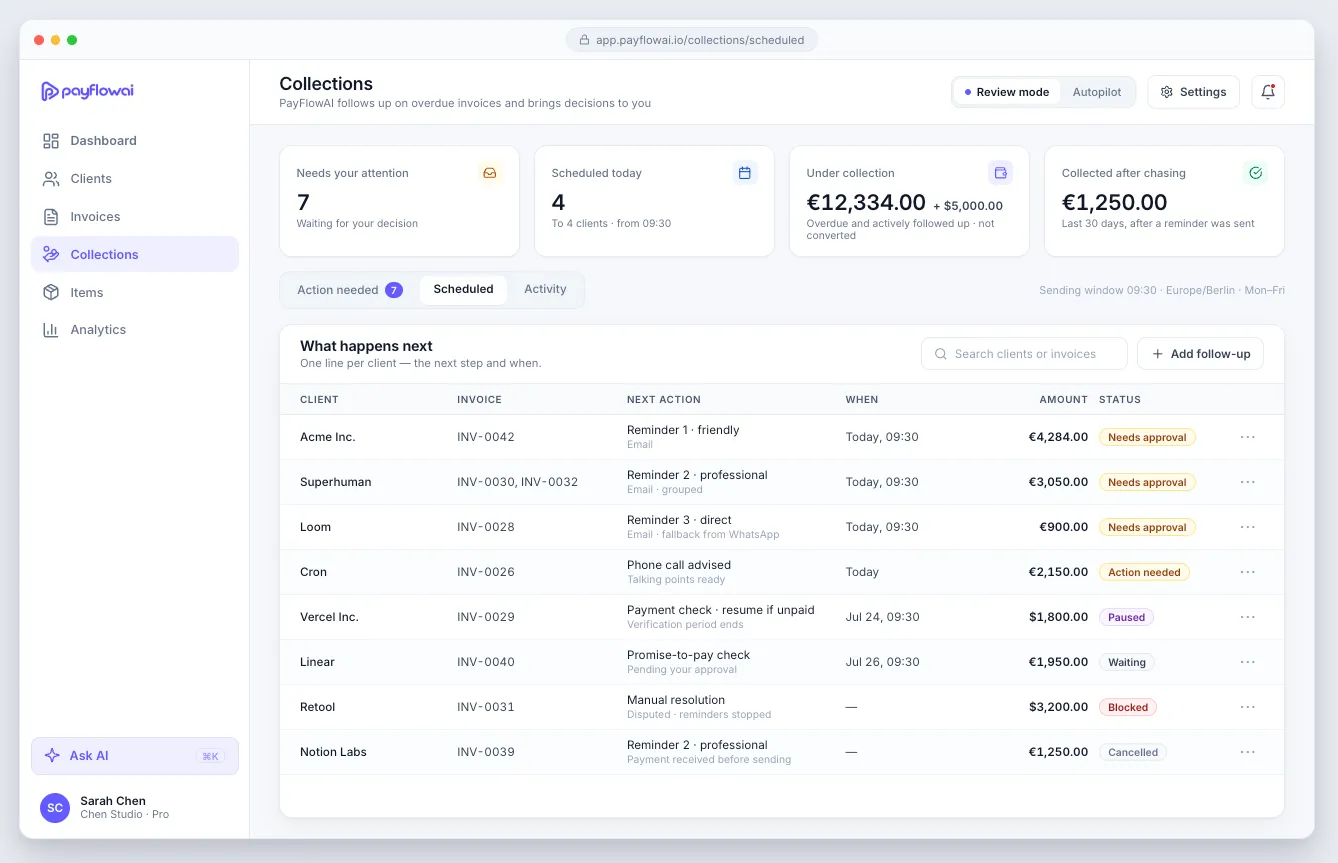Open the three-dot menu for Cron

[x=1247, y=572]
